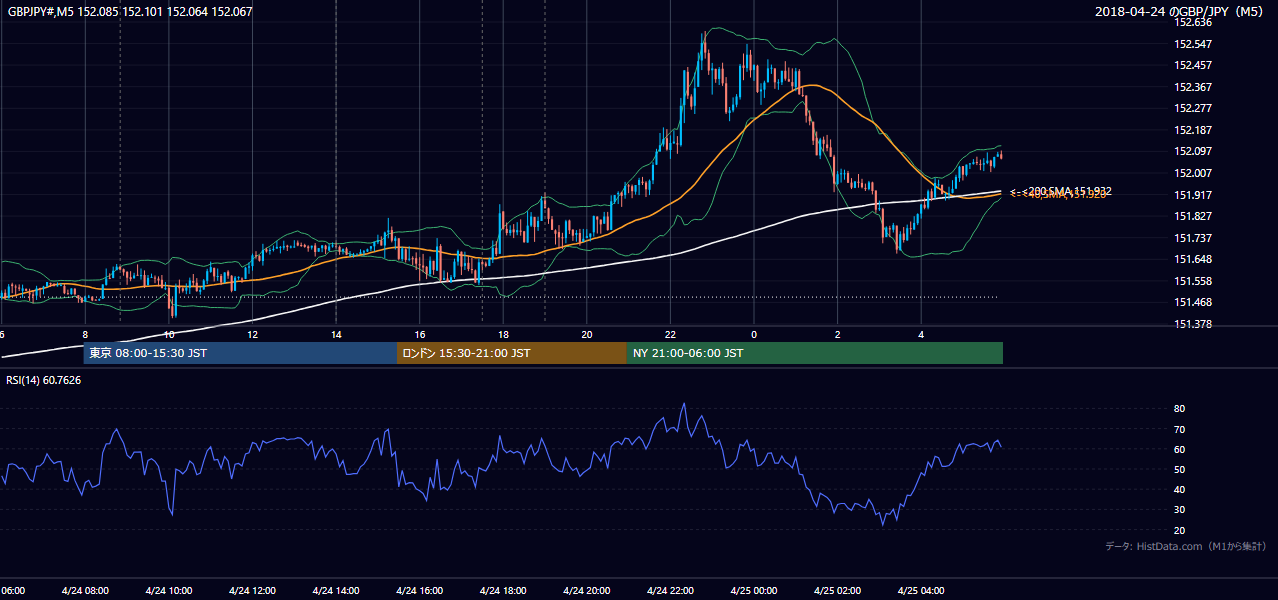Click price level 151.827 on the price axis
1278x600 pixels.
(x=1193, y=216)
